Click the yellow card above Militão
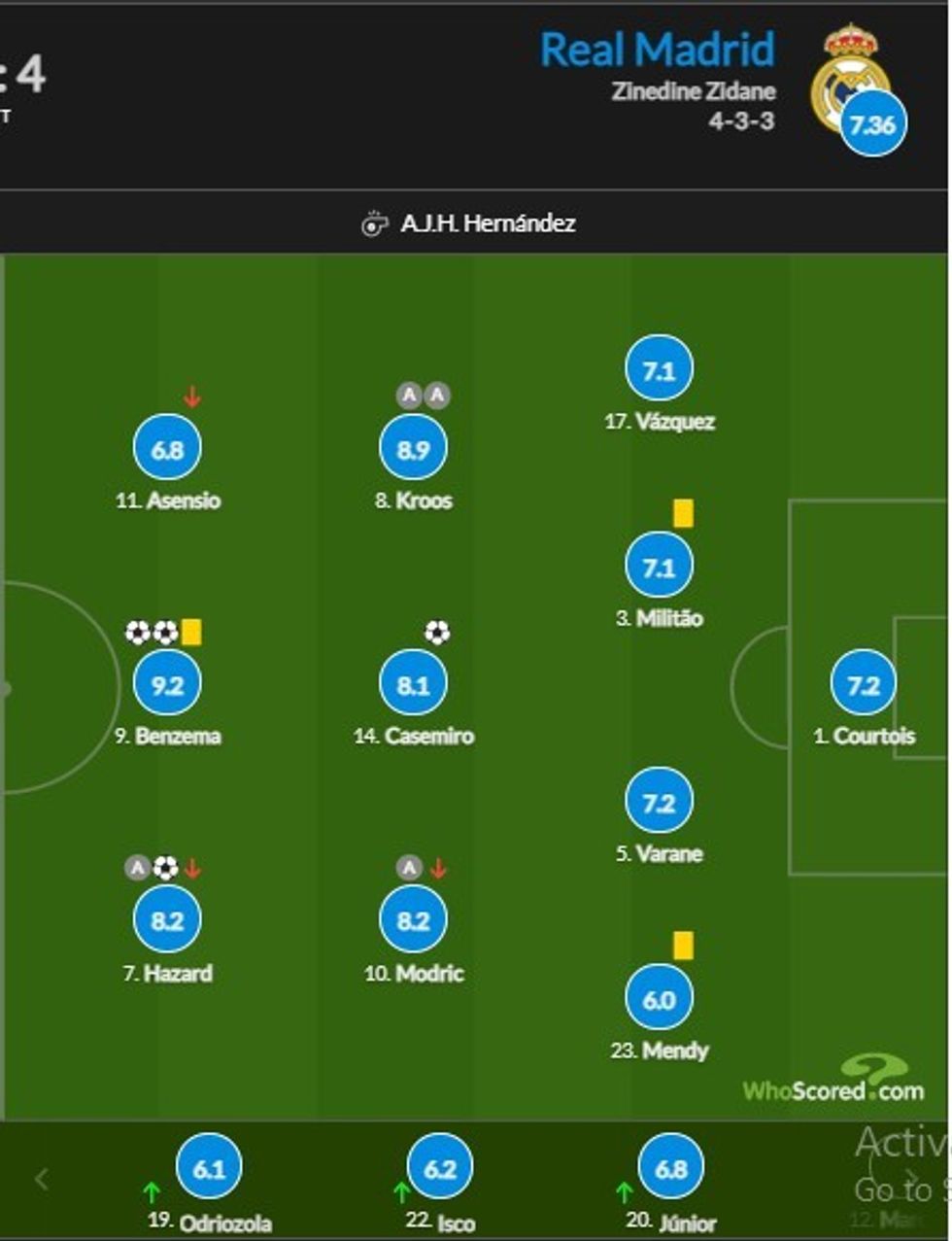This screenshot has width=952, height=1241. [683, 513]
